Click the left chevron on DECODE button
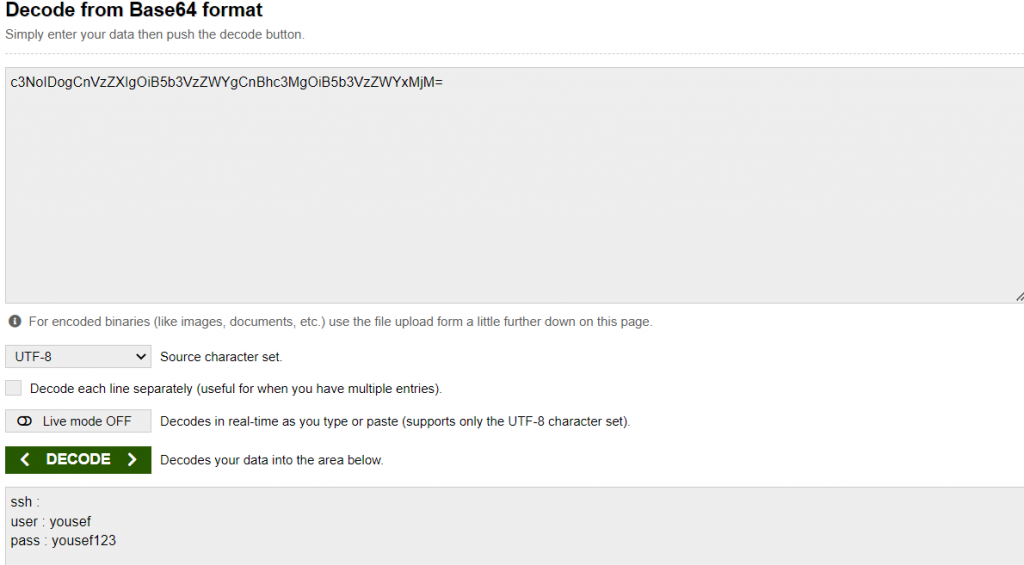The width and height of the screenshot is (1024, 565). click(25, 460)
